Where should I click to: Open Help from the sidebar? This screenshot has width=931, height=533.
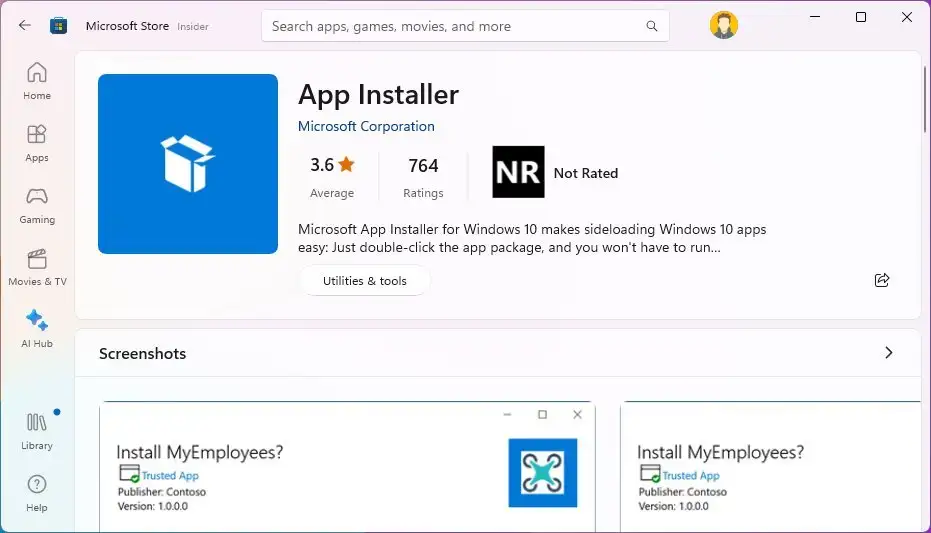tap(37, 493)
